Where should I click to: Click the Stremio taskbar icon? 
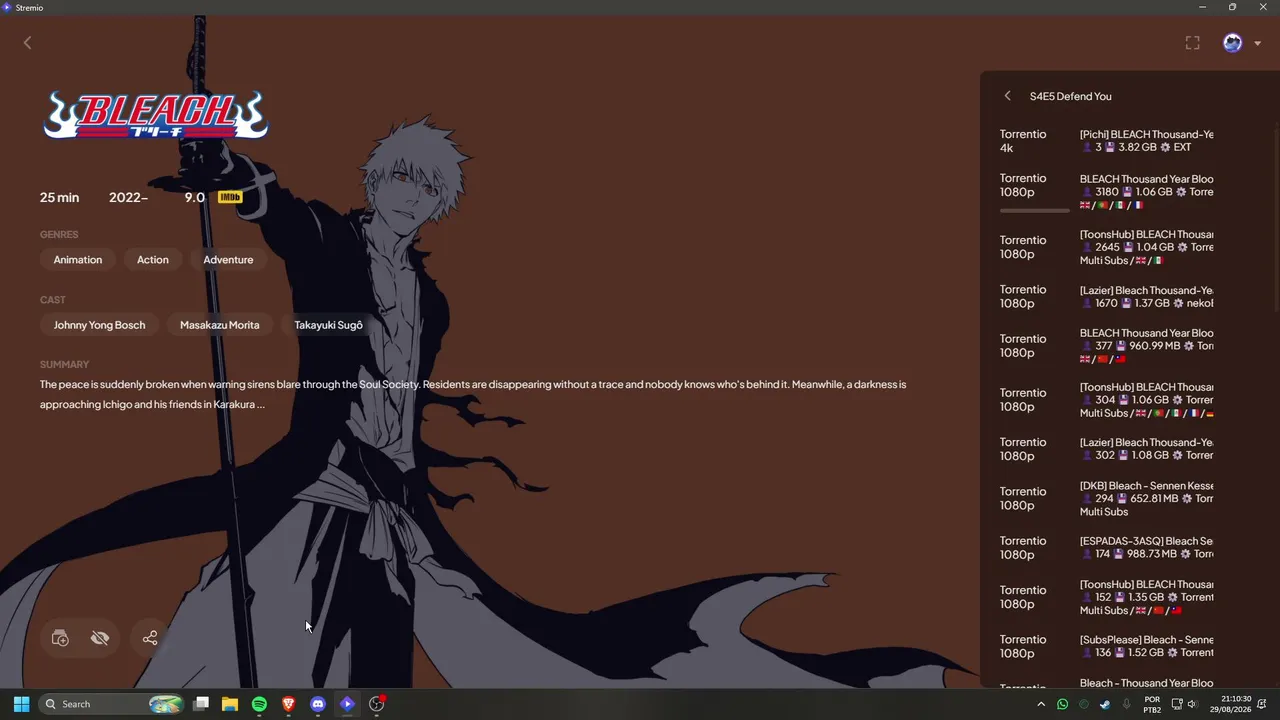[347, 704]
